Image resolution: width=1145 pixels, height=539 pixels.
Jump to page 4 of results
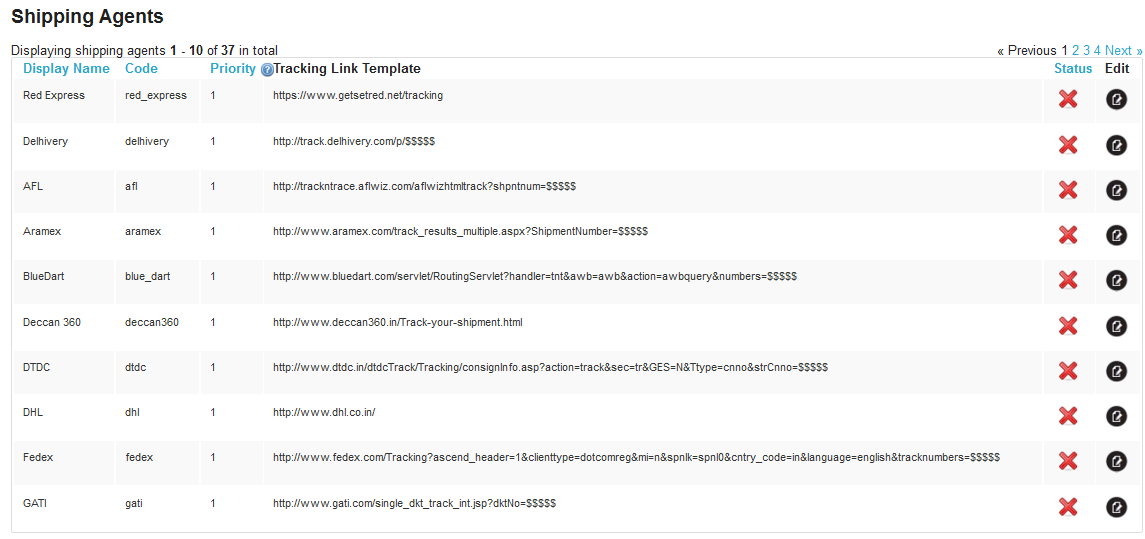pyautogui.click(x=1097, y=50)
